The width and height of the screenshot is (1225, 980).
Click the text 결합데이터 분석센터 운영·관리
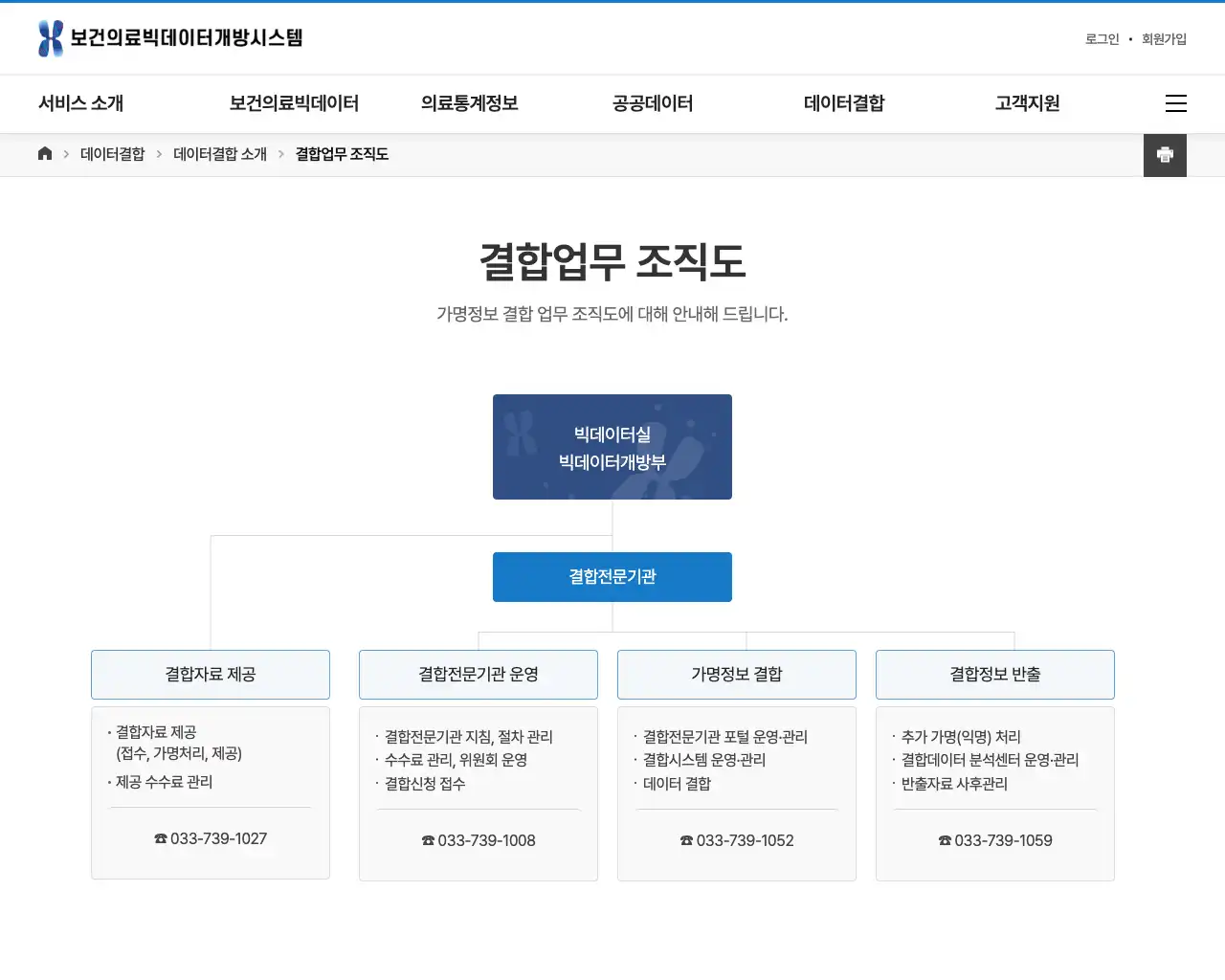991,760
